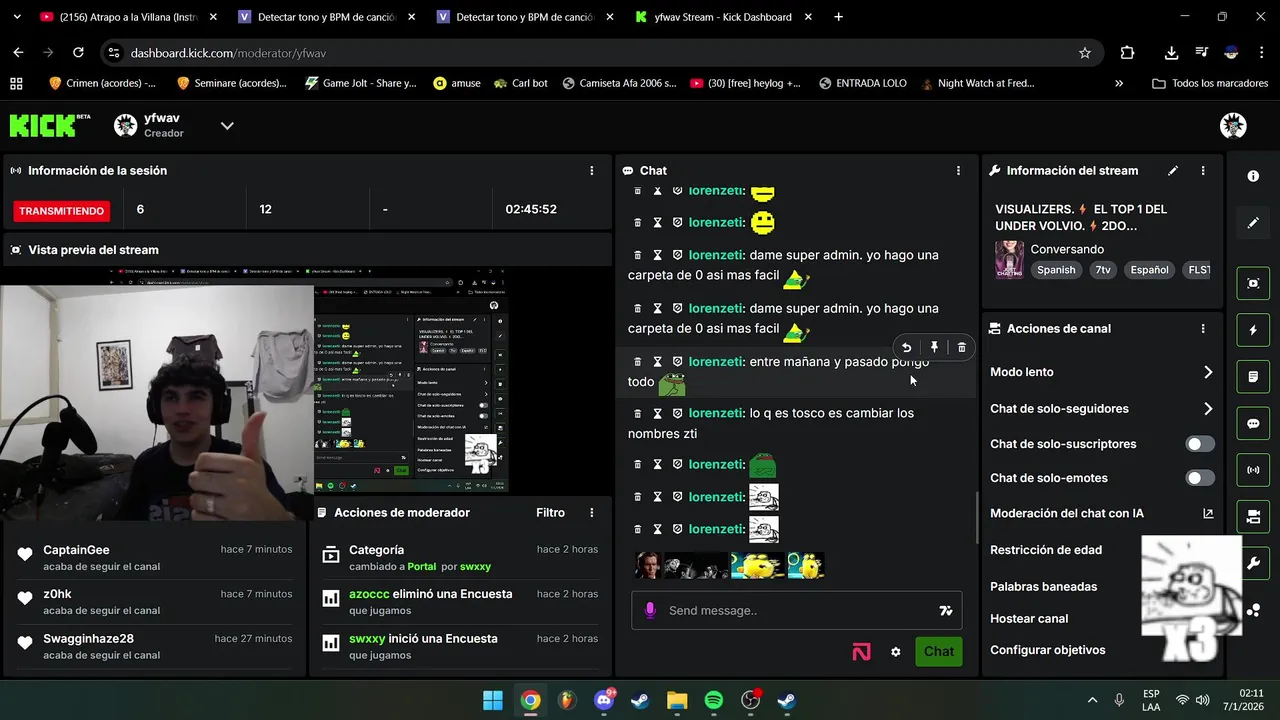This screenshot has height=720, width=1280.
Task: Bookmark this page with the star icon
Action: tap(1085, 53)
